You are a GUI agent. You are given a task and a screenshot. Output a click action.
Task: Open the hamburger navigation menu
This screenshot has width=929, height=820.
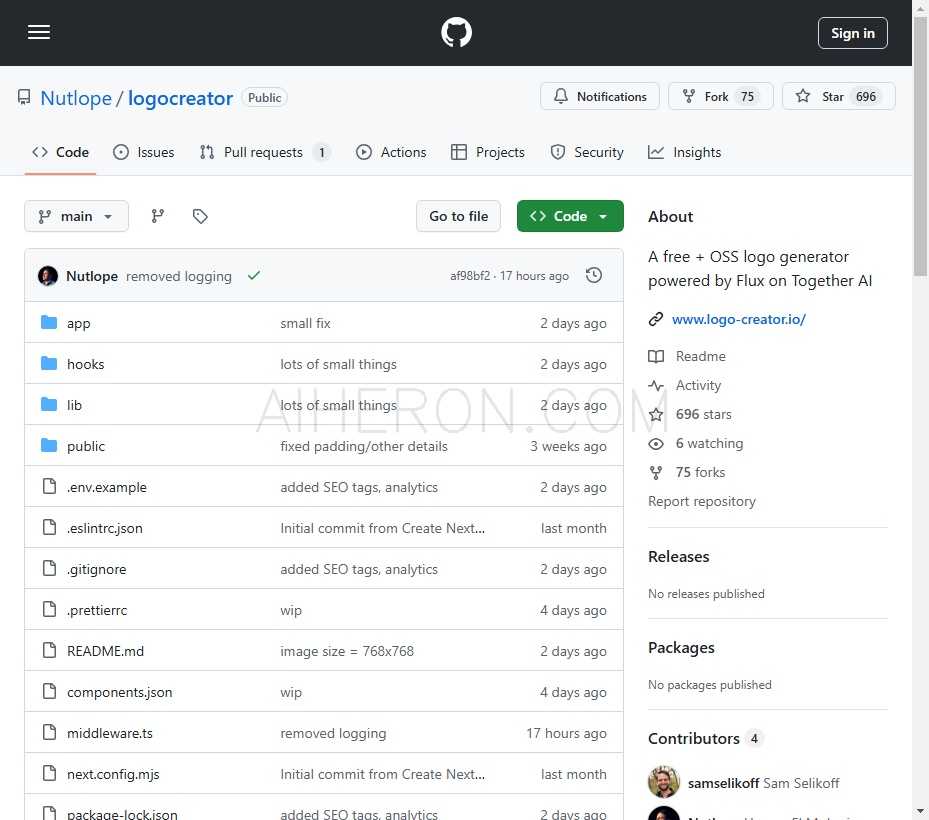(39, 33)
